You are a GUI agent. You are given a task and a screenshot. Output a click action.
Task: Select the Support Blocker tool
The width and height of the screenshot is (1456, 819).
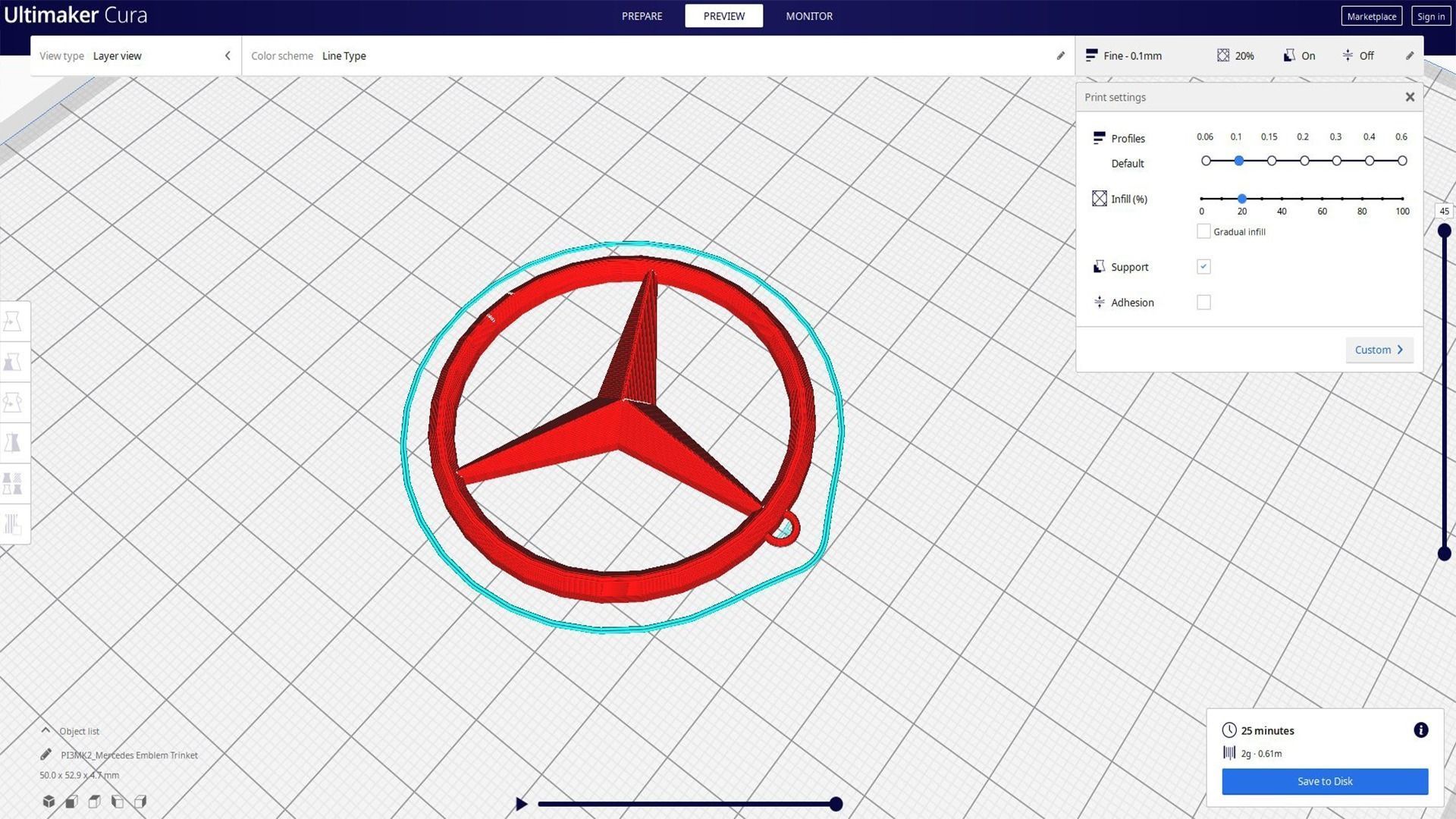click(13, 523)
